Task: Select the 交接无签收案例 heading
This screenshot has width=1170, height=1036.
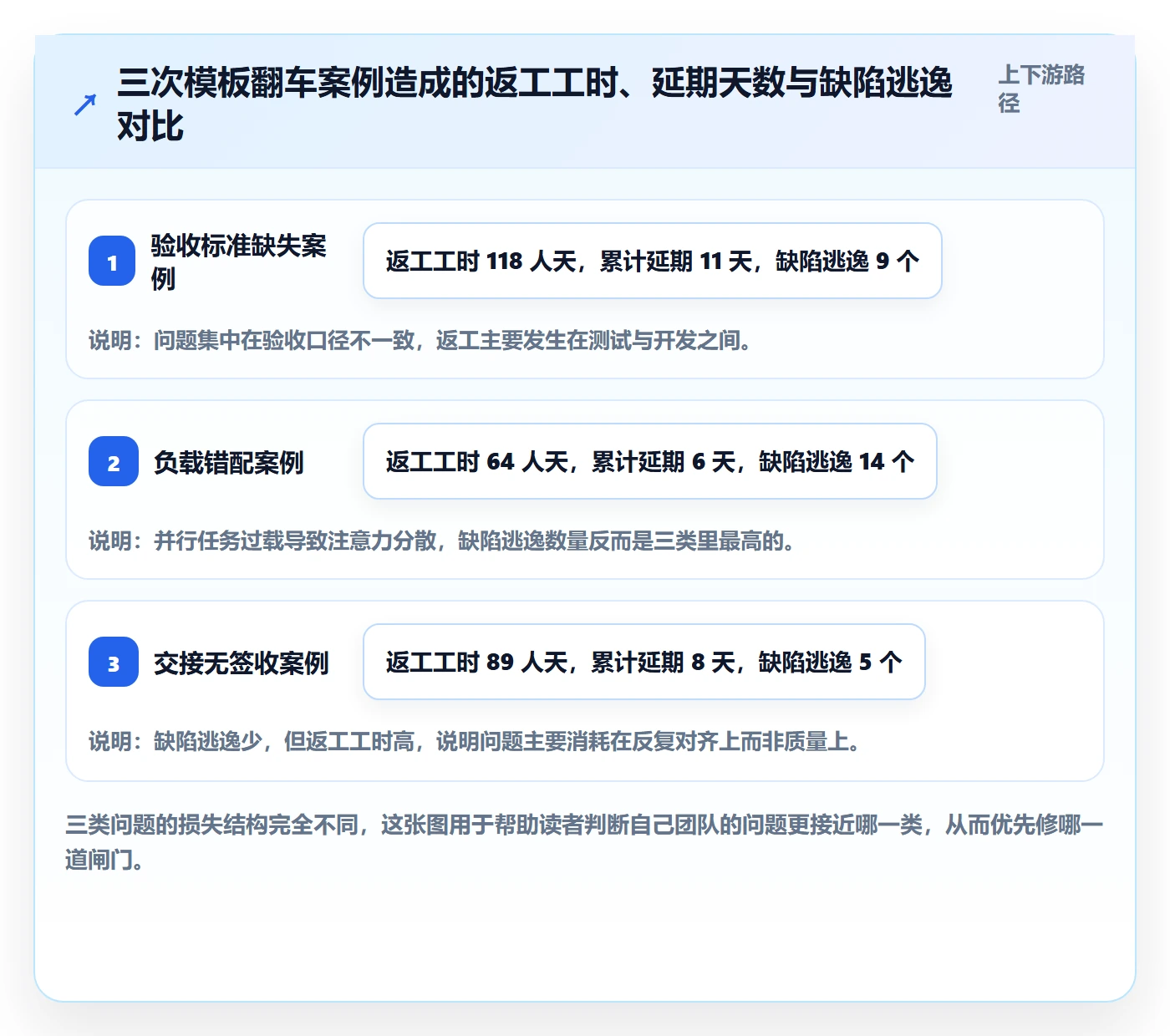Action: click(x=241, y=663)
